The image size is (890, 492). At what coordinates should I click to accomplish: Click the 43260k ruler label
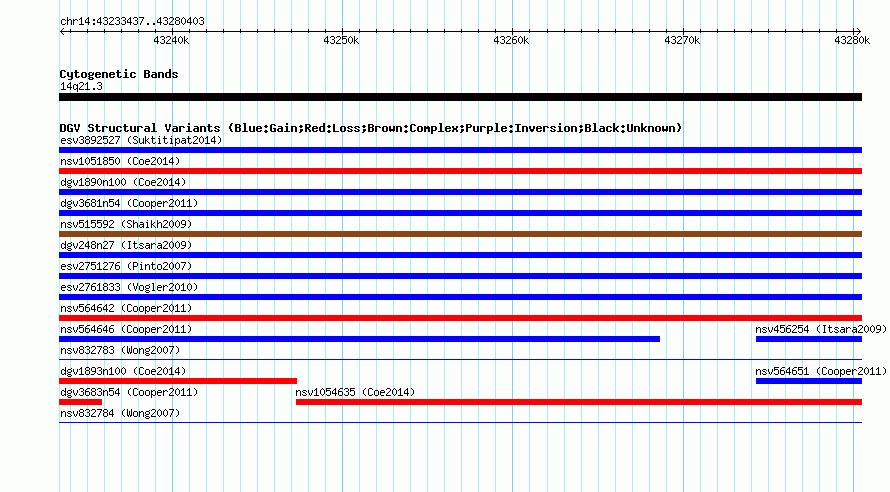(x=511, y=40)
